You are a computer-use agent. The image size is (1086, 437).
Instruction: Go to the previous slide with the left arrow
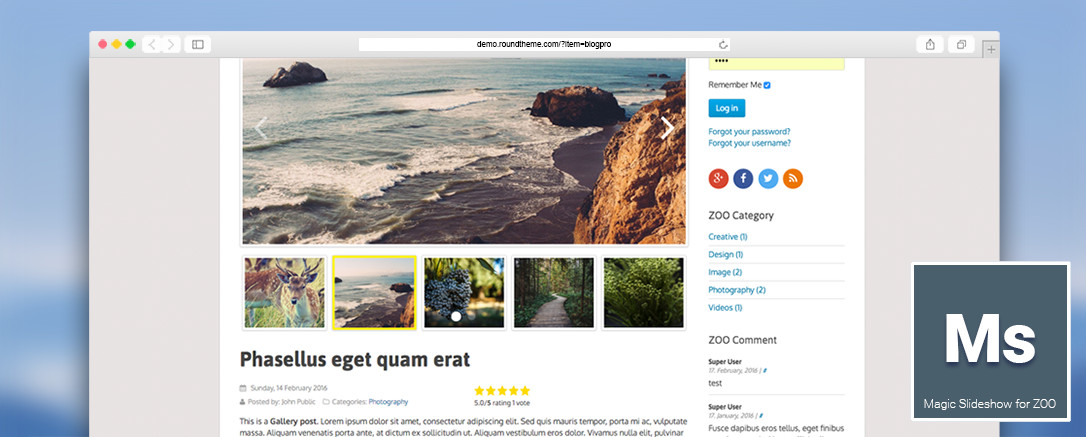click(x=261, y=128)
